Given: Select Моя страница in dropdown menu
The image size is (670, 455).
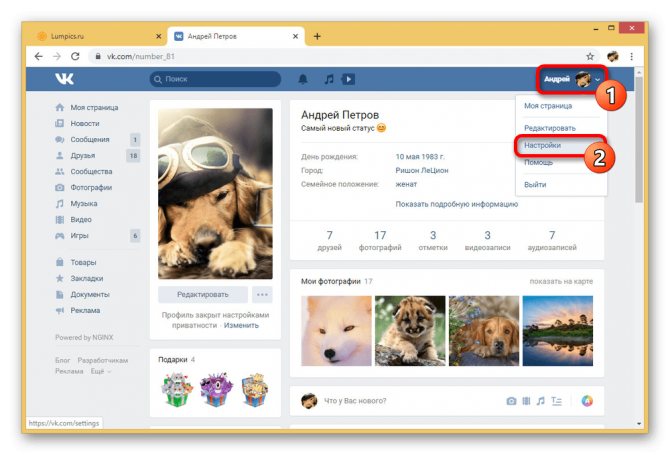Looking at the screenshot, I should pos(548,106).
